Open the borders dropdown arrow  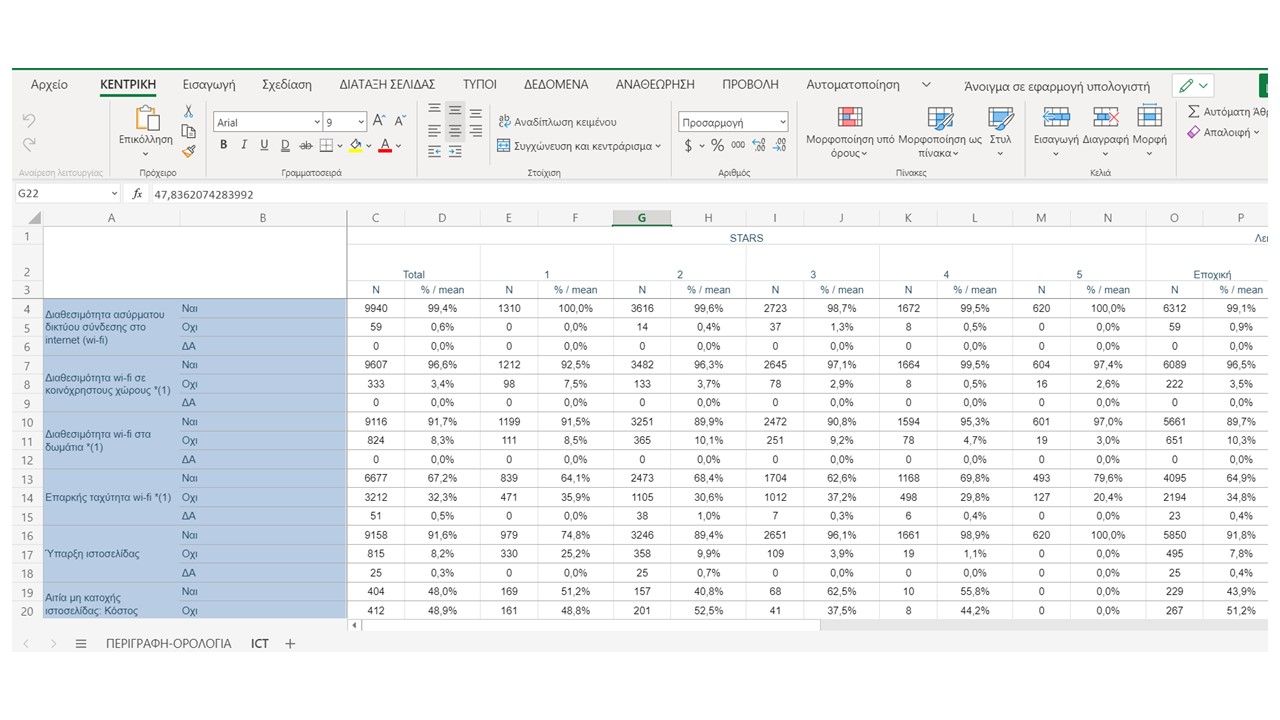[339, 146]
